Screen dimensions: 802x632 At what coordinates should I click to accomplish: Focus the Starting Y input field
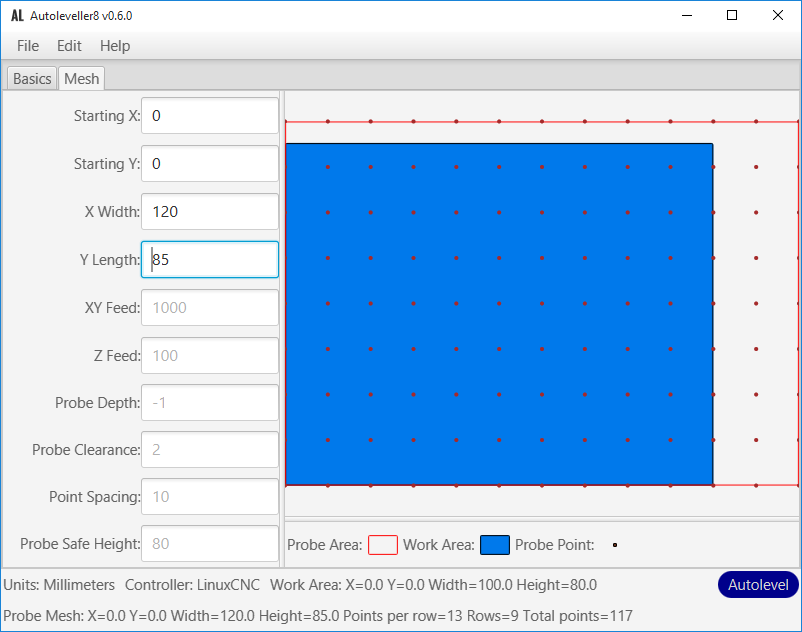(x=210, y=164)
